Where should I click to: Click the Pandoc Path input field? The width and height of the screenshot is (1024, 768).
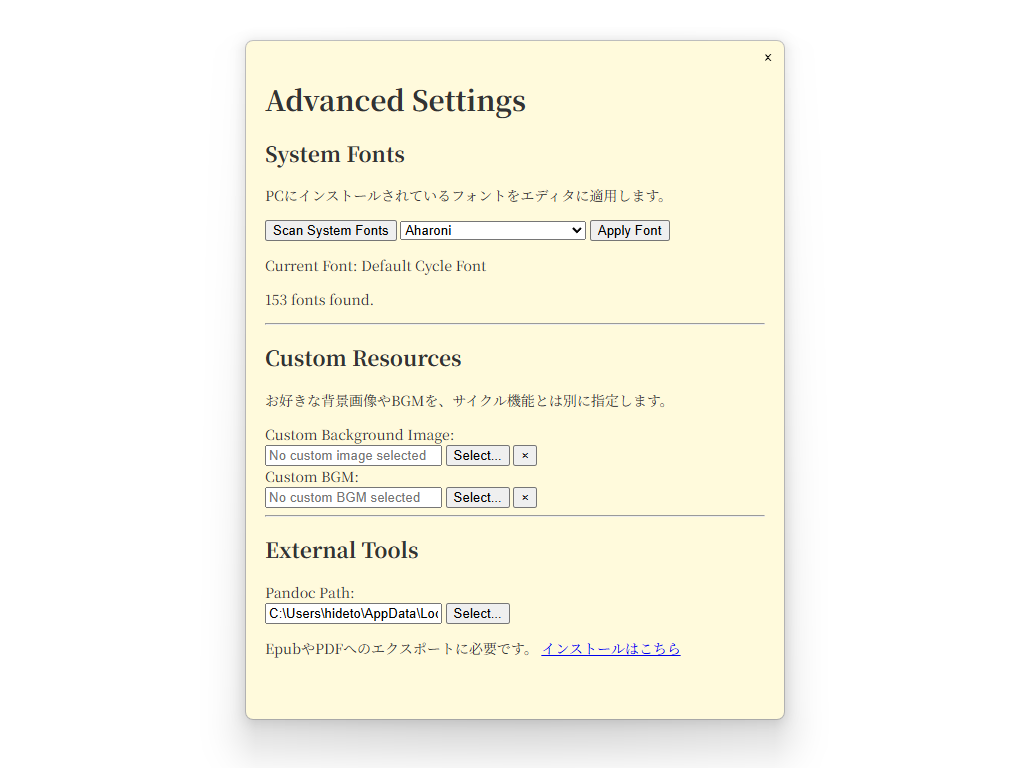coord(352,613)
